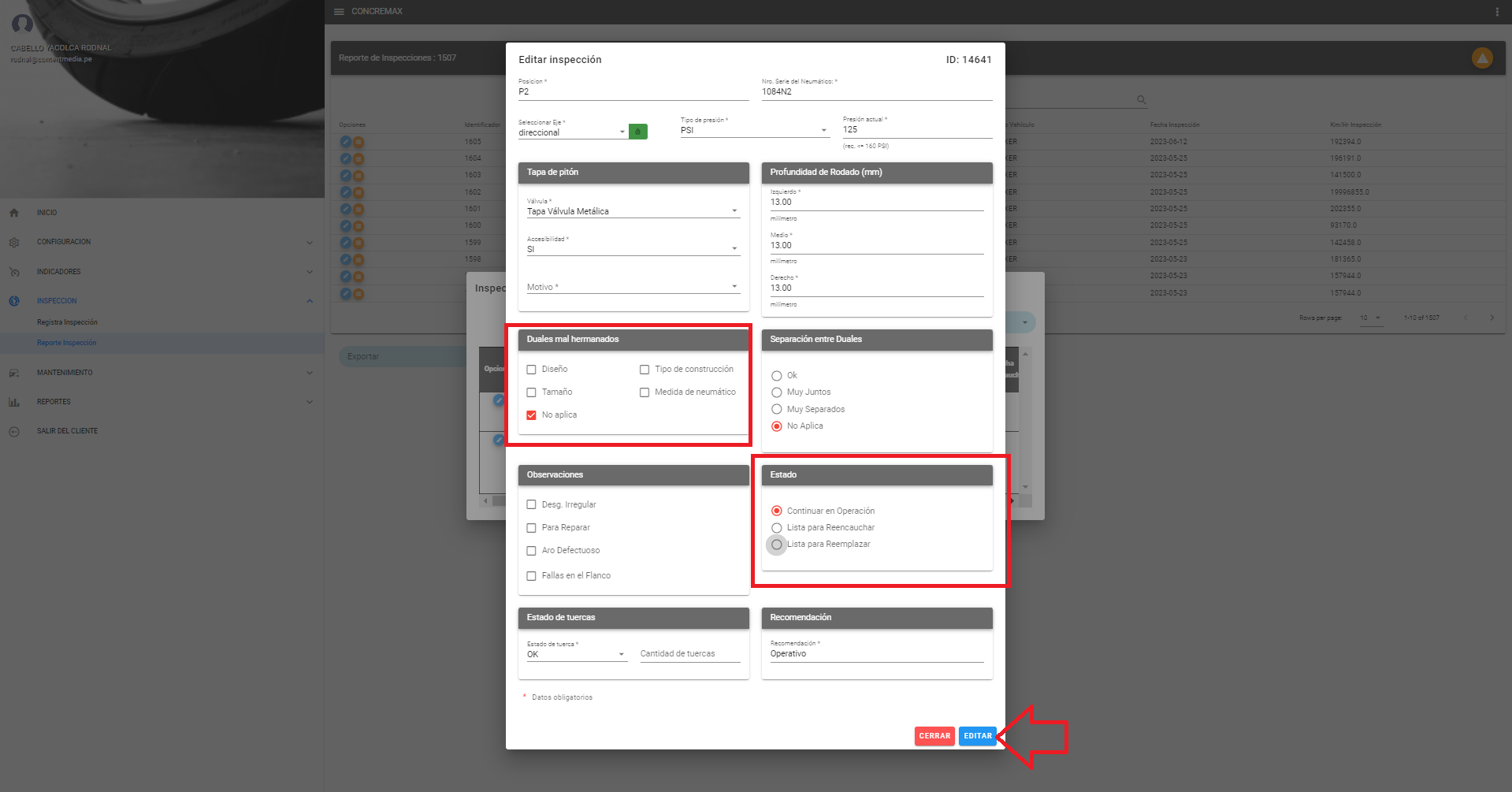The image size is (1512, 792).
Task: Select 'Lista para Reencauchar' radio option
Action: point(777,528)
